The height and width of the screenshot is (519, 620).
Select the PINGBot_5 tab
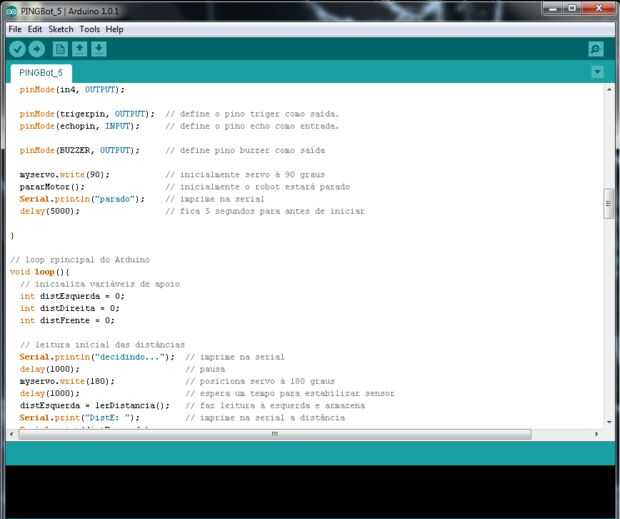(41, 73)
